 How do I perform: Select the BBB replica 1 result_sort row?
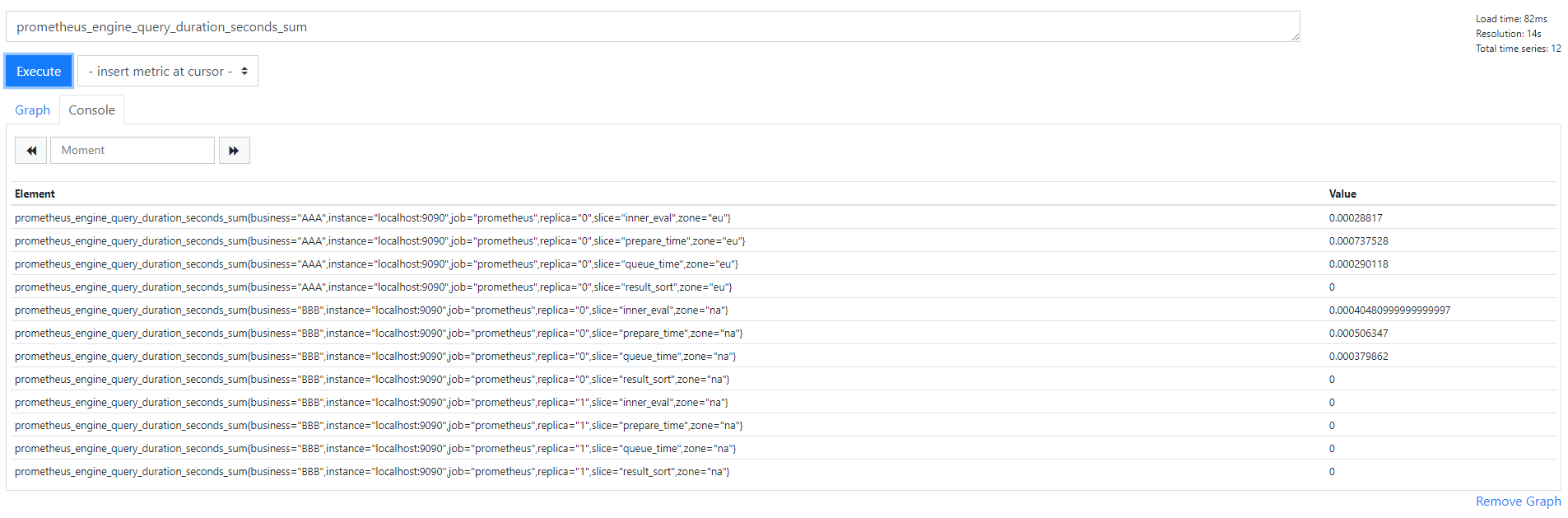click(x=372, y=472)
